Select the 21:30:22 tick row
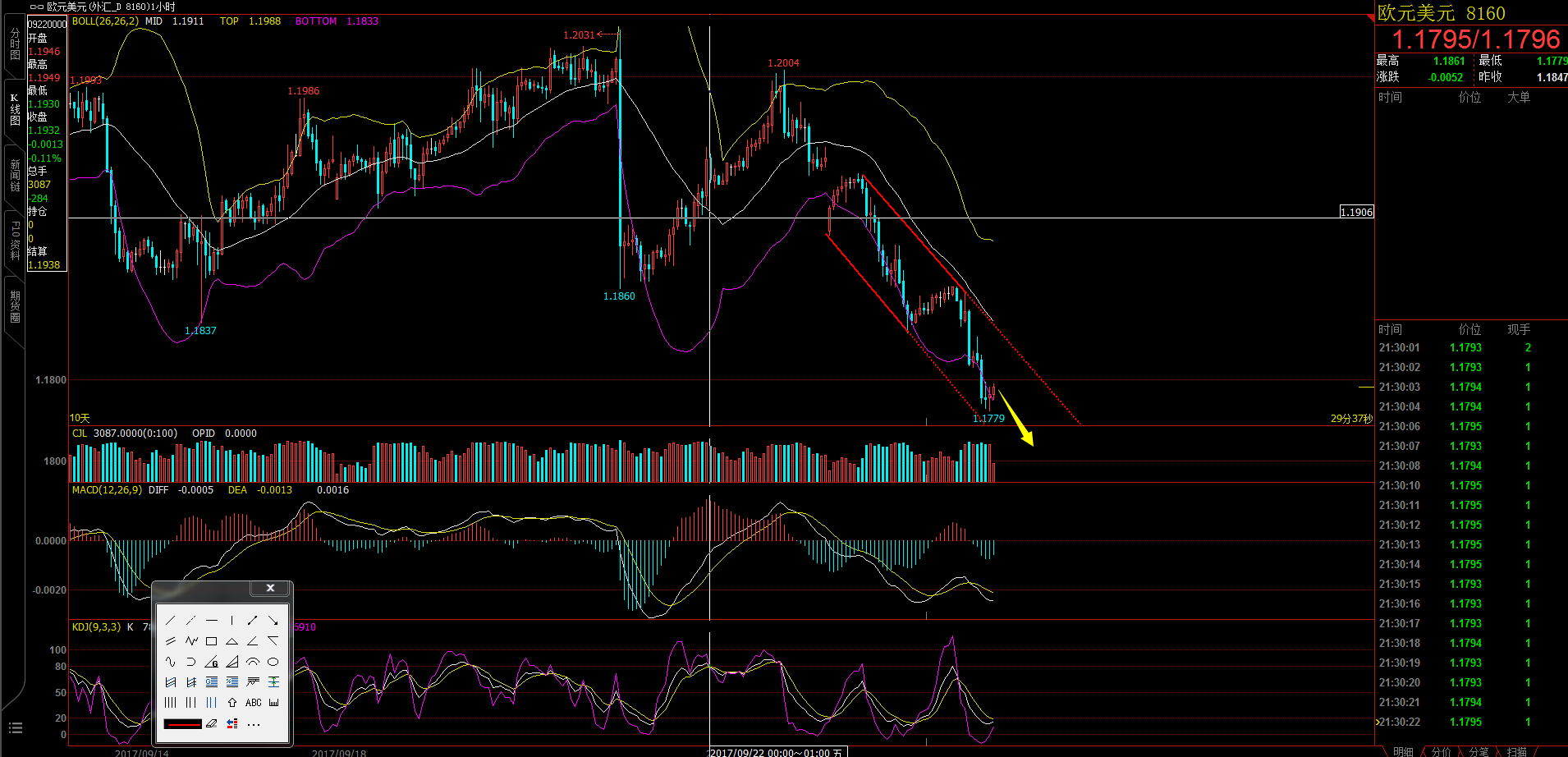This screenshot has height=757, width=1568. pos(1471,723)
